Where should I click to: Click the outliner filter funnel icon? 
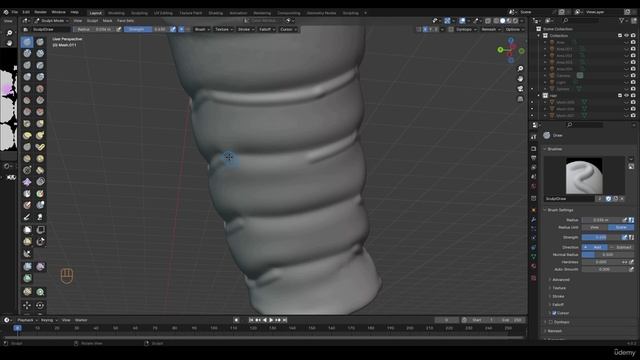[x=622, y=20]
